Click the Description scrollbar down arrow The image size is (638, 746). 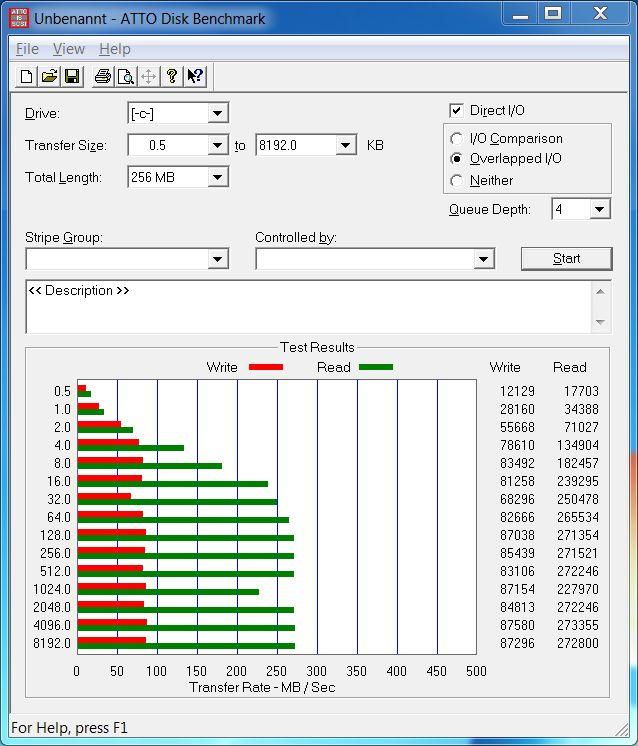tap(600, 322)
